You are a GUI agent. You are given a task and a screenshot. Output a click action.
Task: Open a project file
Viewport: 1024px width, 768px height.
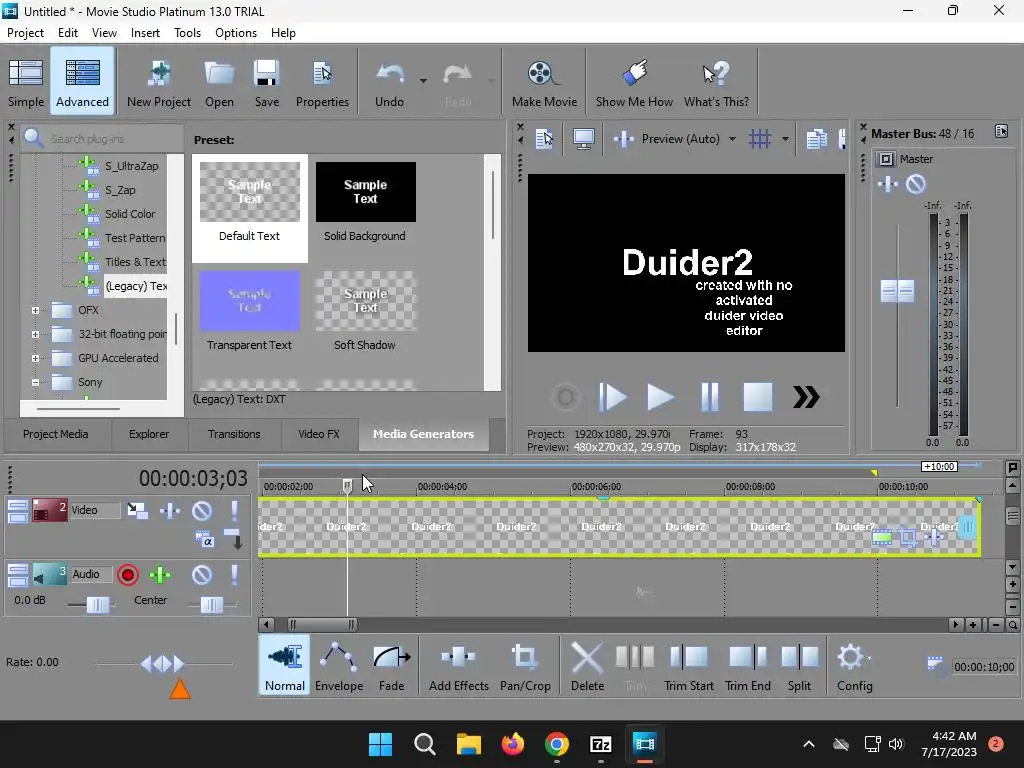click(x=219, y=82)
